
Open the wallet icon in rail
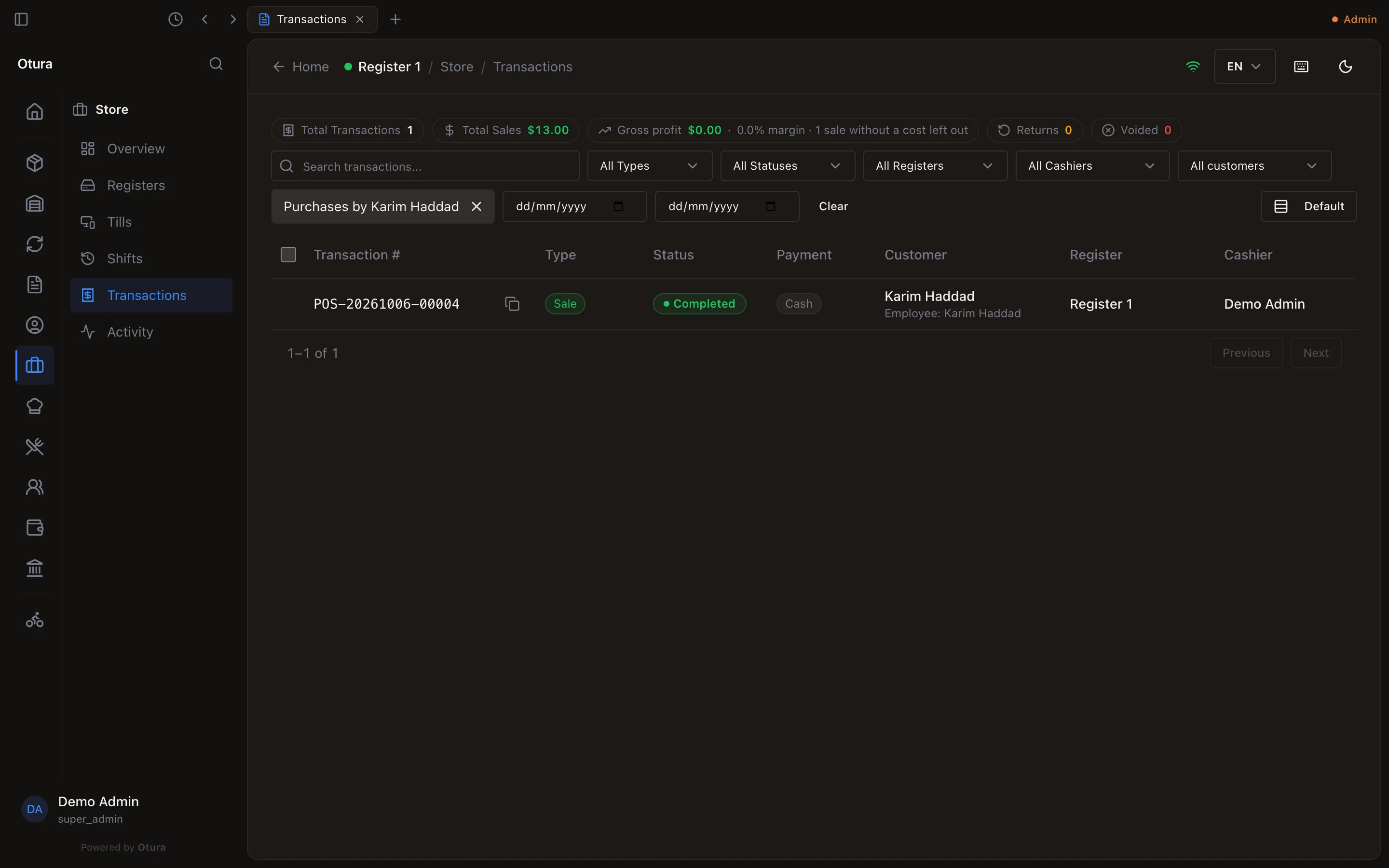pyautogui.click(x=34, y=528)
